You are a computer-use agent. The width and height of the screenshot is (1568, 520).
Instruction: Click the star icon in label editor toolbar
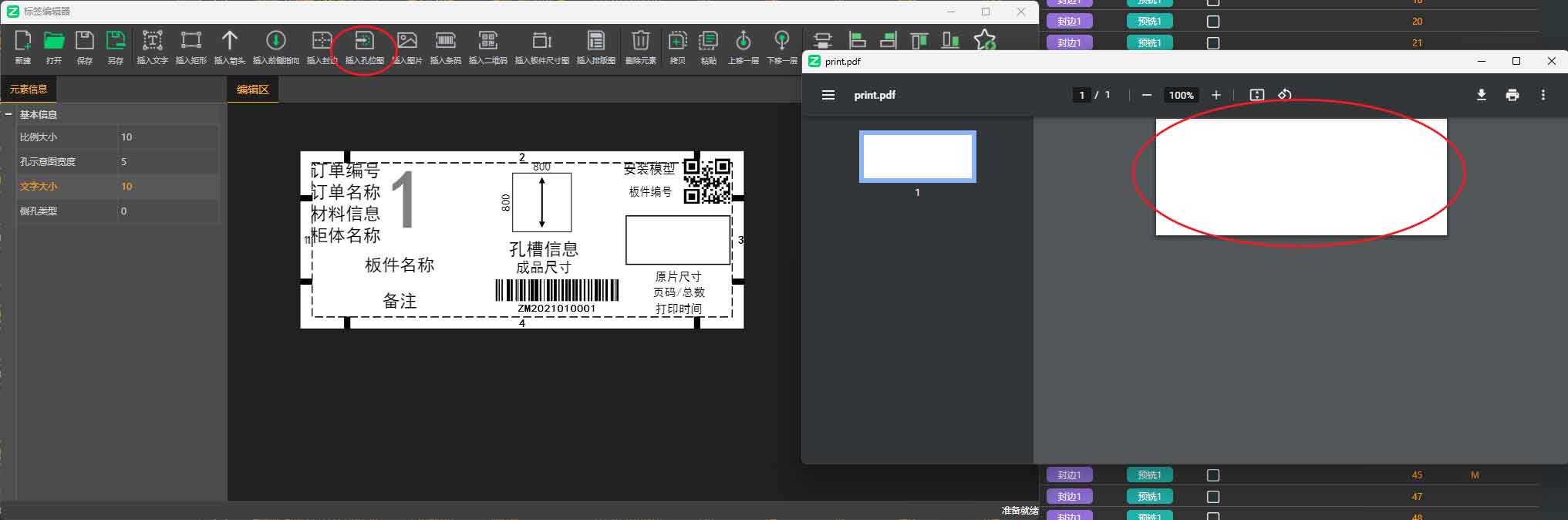[985, 40]
